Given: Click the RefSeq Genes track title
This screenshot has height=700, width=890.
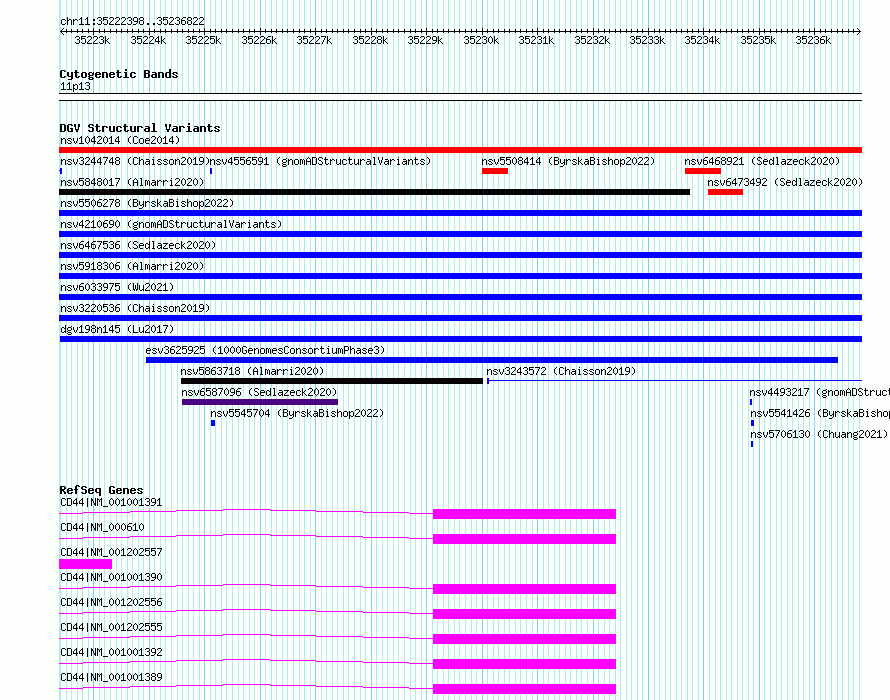Looking at the screenshot, I should (x=101, y=490).
